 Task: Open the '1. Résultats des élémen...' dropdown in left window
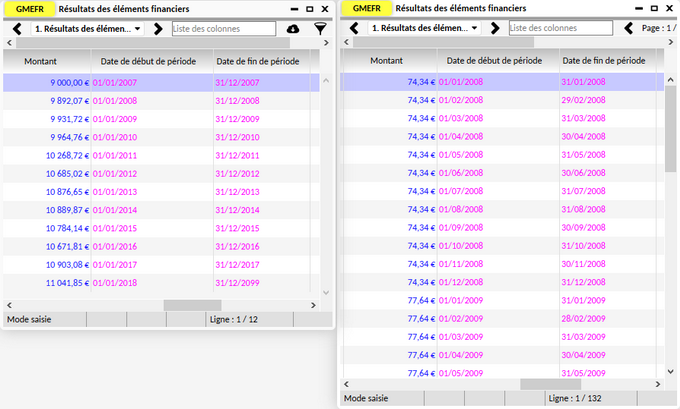(x=88, y=29)
